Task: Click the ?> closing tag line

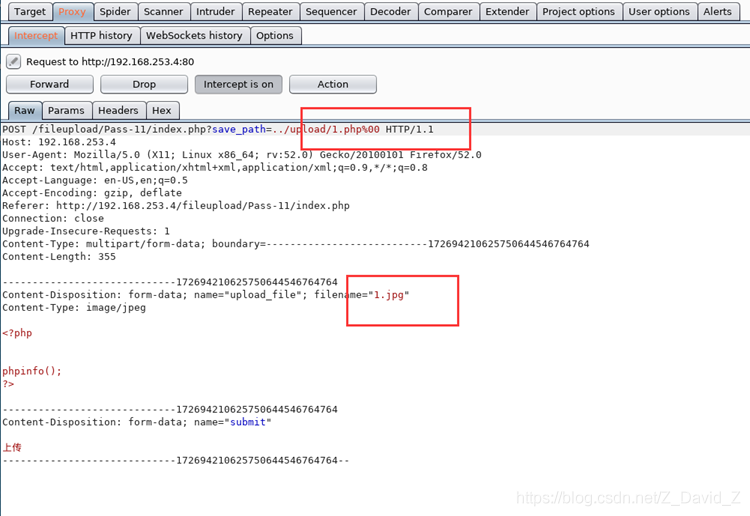Action: coord(8,384)
